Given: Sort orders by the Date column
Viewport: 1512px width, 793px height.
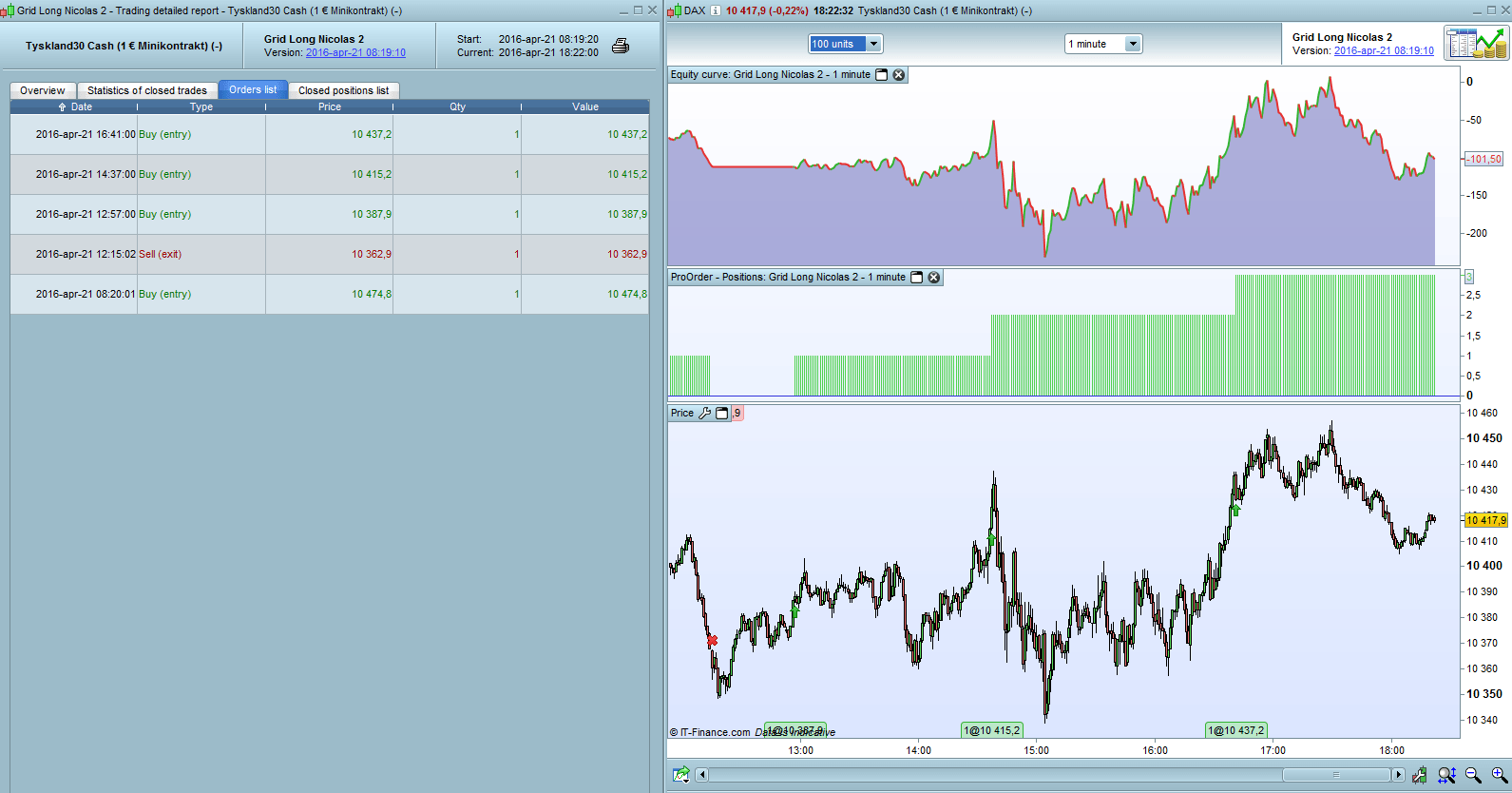Looking at the screenshot, I should (74, 106).
